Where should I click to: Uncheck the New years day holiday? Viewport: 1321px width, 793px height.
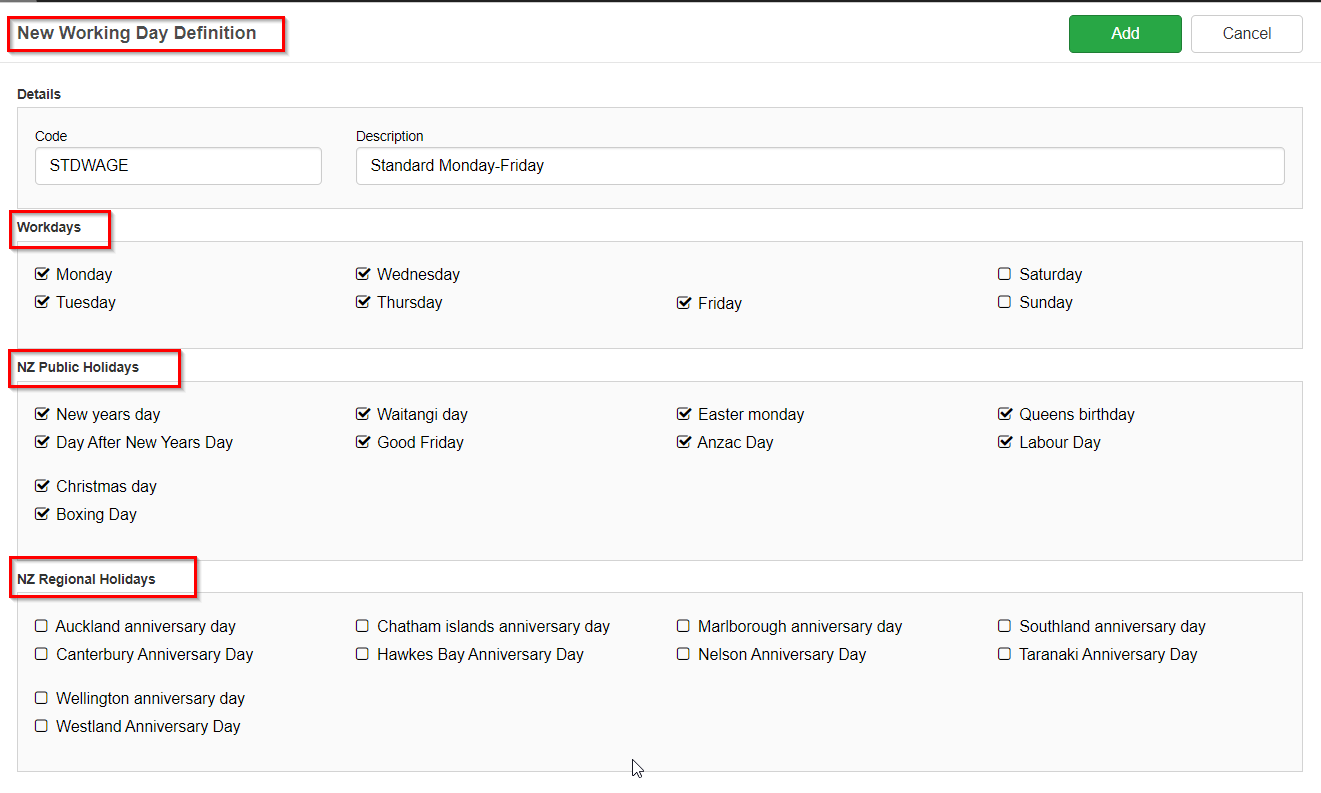click(x=42, y=414)
